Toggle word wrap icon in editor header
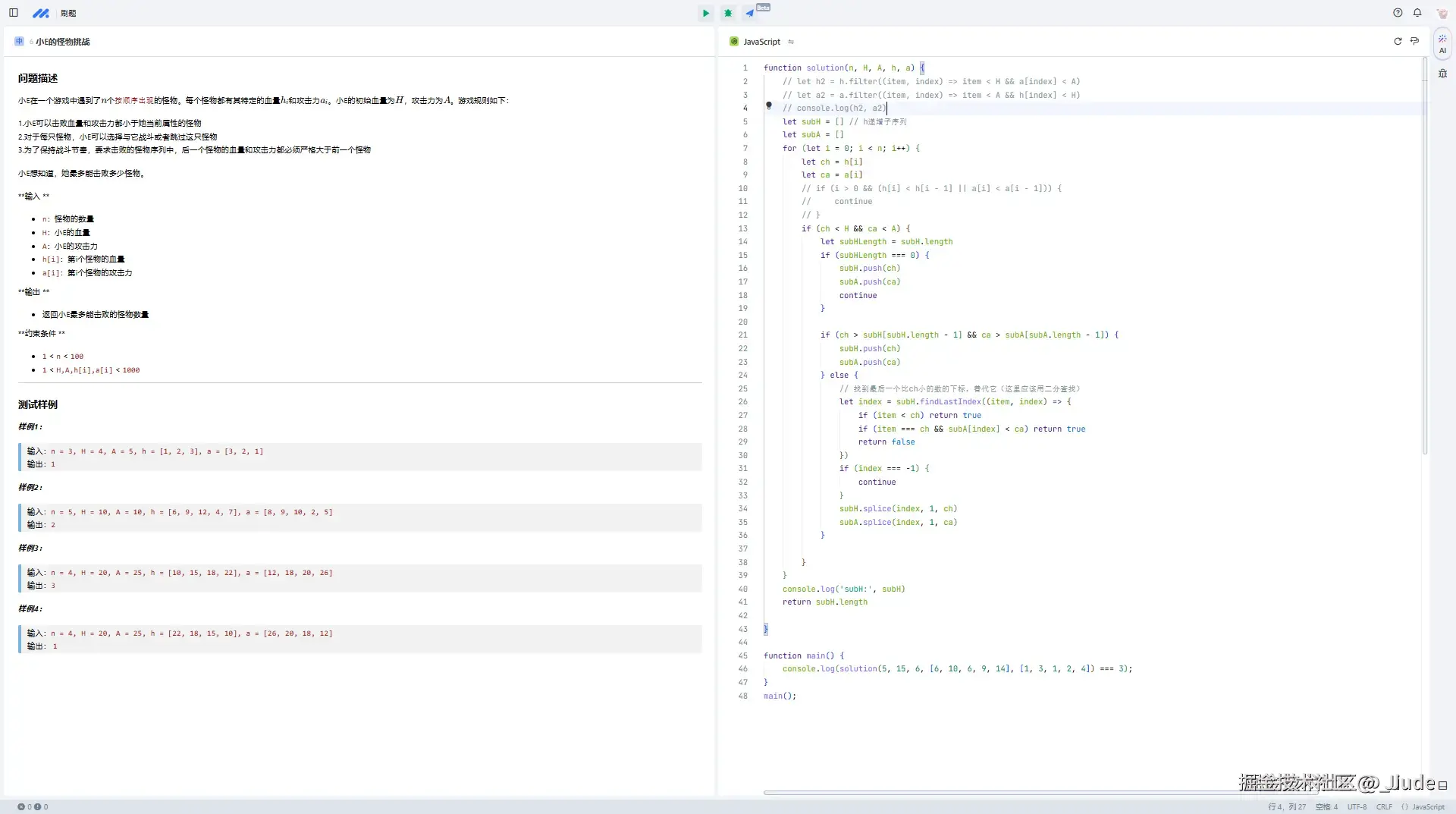The width and height of the screenshot is (1456, 814). click(1414, 42)
